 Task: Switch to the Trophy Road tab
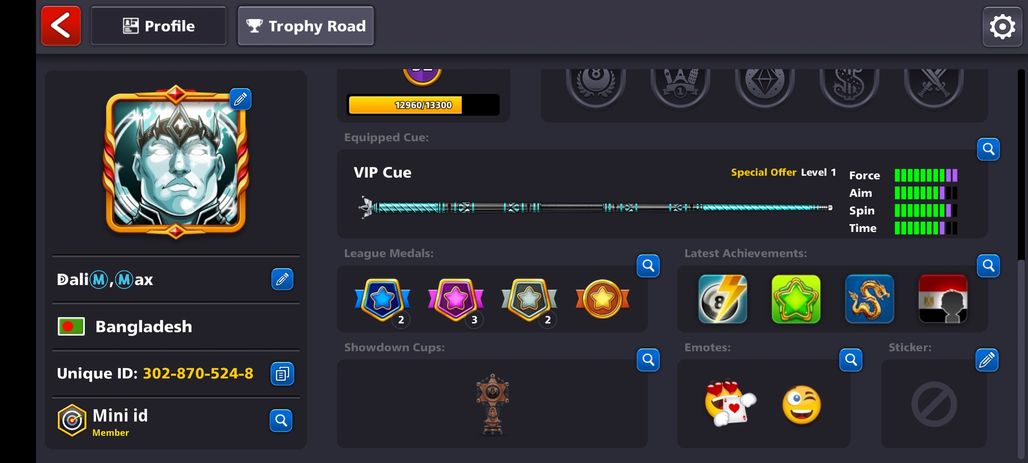pyautogui.click(x=306, y=26)
